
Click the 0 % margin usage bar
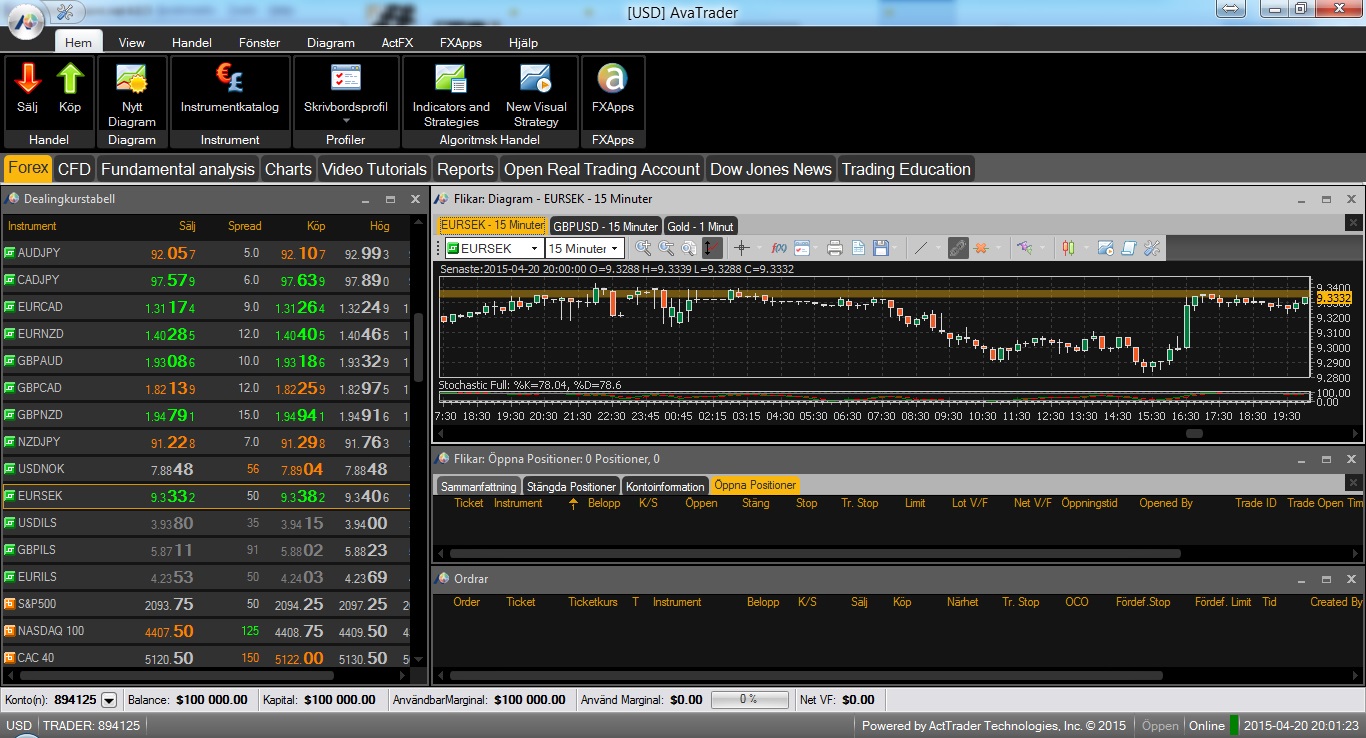tap(748, 700)
